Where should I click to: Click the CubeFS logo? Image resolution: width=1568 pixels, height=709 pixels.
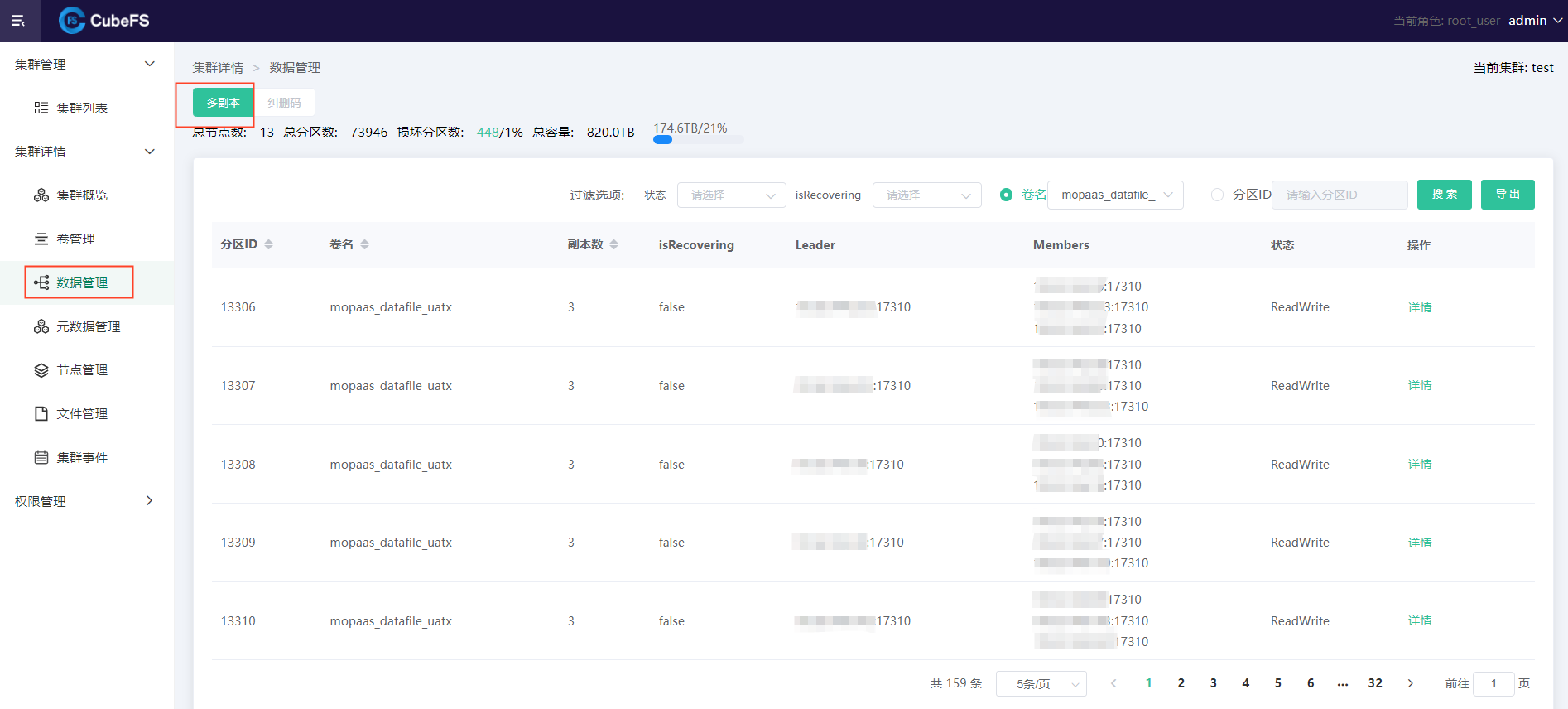[x=104, y=21]
